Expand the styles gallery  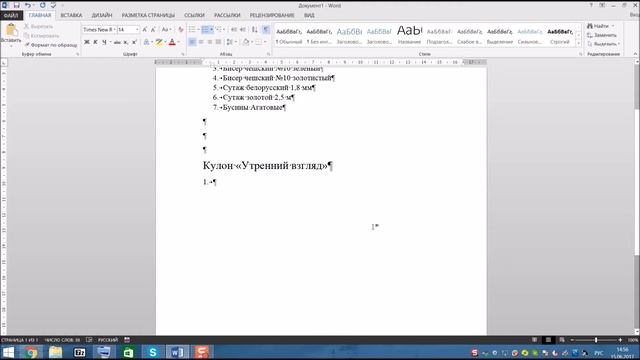(578, 43)
